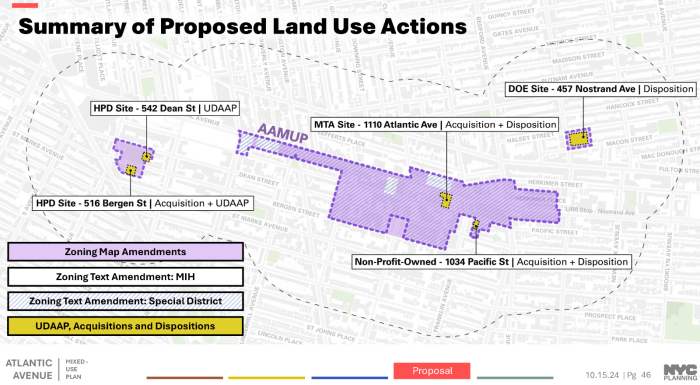Click the yellow 1034 Pacific St parcel
Viewport: 700px width, 385px height.
click(476, 224)
